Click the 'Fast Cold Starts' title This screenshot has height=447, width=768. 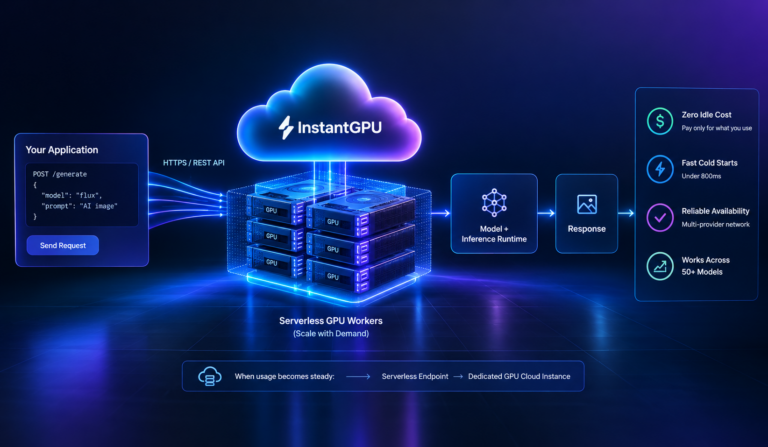(x=709, y=163)
